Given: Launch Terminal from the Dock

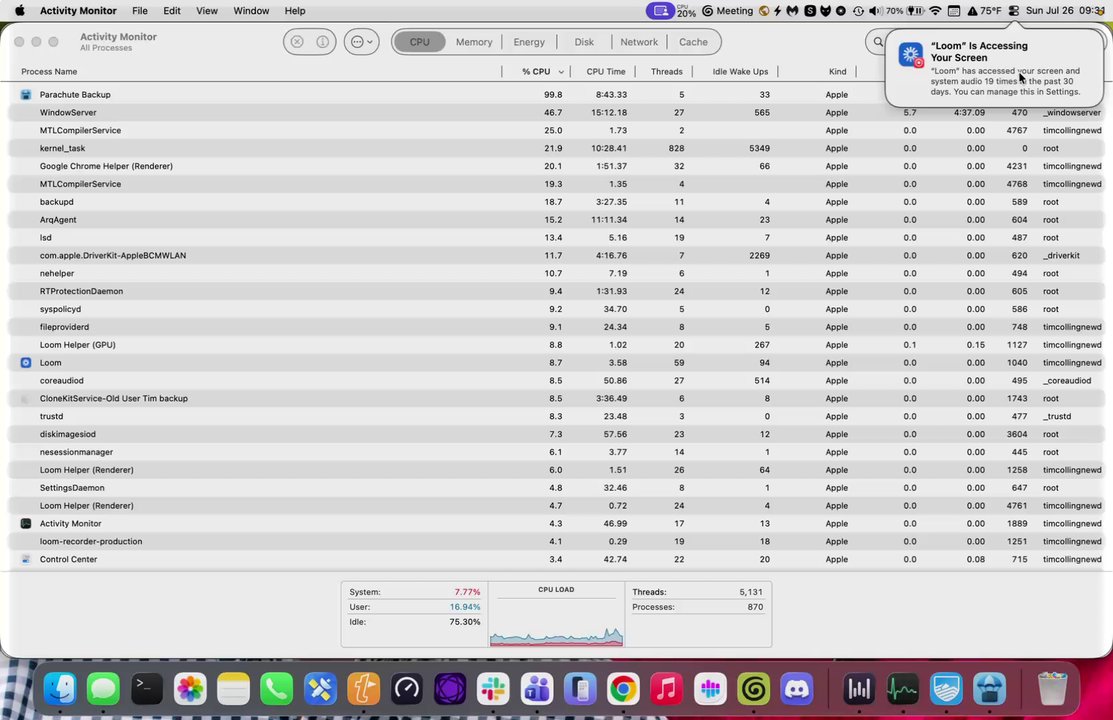Looking at the screenshot, I should [147, 689].
